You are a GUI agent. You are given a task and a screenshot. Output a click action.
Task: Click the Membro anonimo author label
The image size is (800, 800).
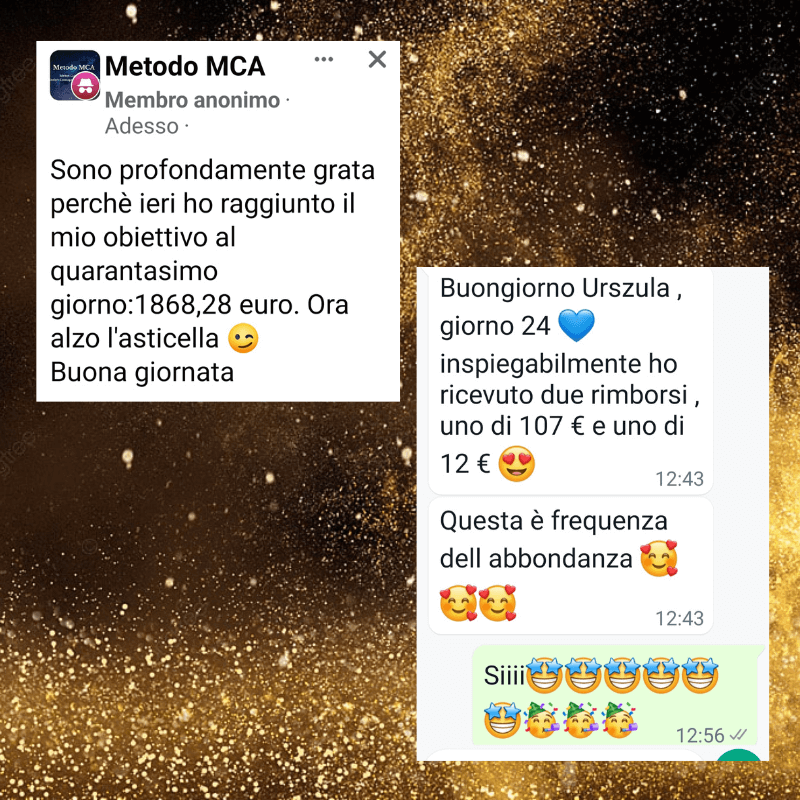tap(192, 100)
